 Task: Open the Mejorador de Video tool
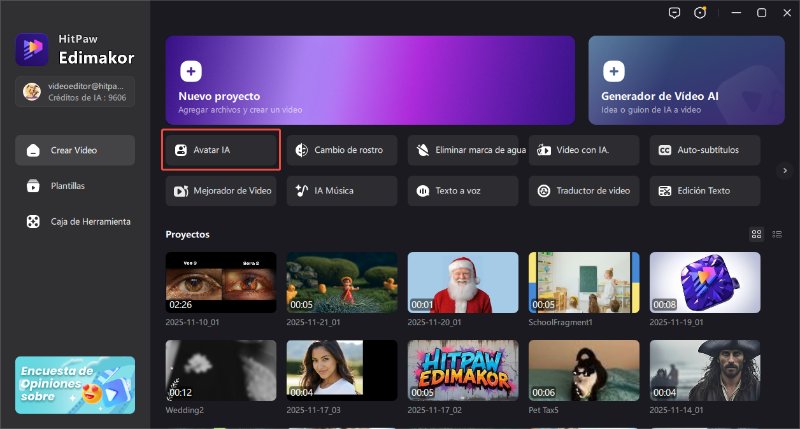(221, 191)
